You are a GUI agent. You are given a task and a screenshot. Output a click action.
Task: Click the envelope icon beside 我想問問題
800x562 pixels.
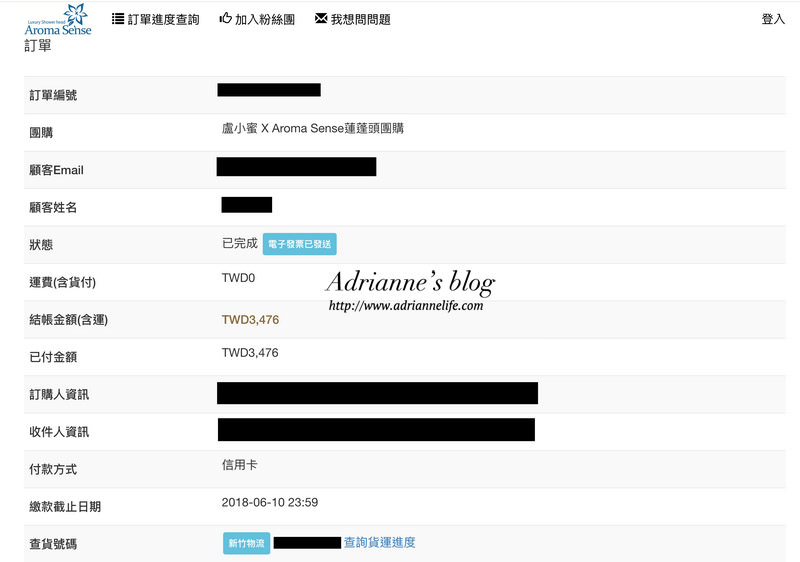321,18
